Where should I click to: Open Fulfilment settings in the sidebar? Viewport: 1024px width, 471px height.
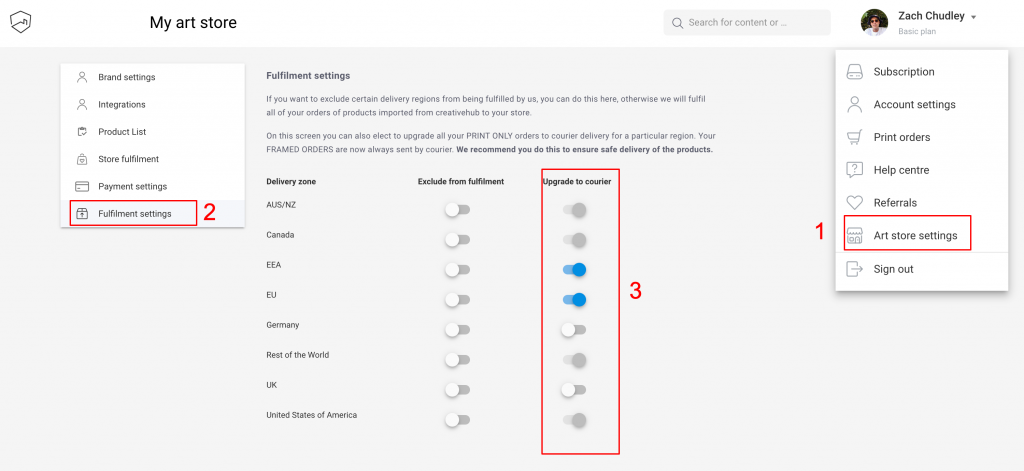[134, 214]
